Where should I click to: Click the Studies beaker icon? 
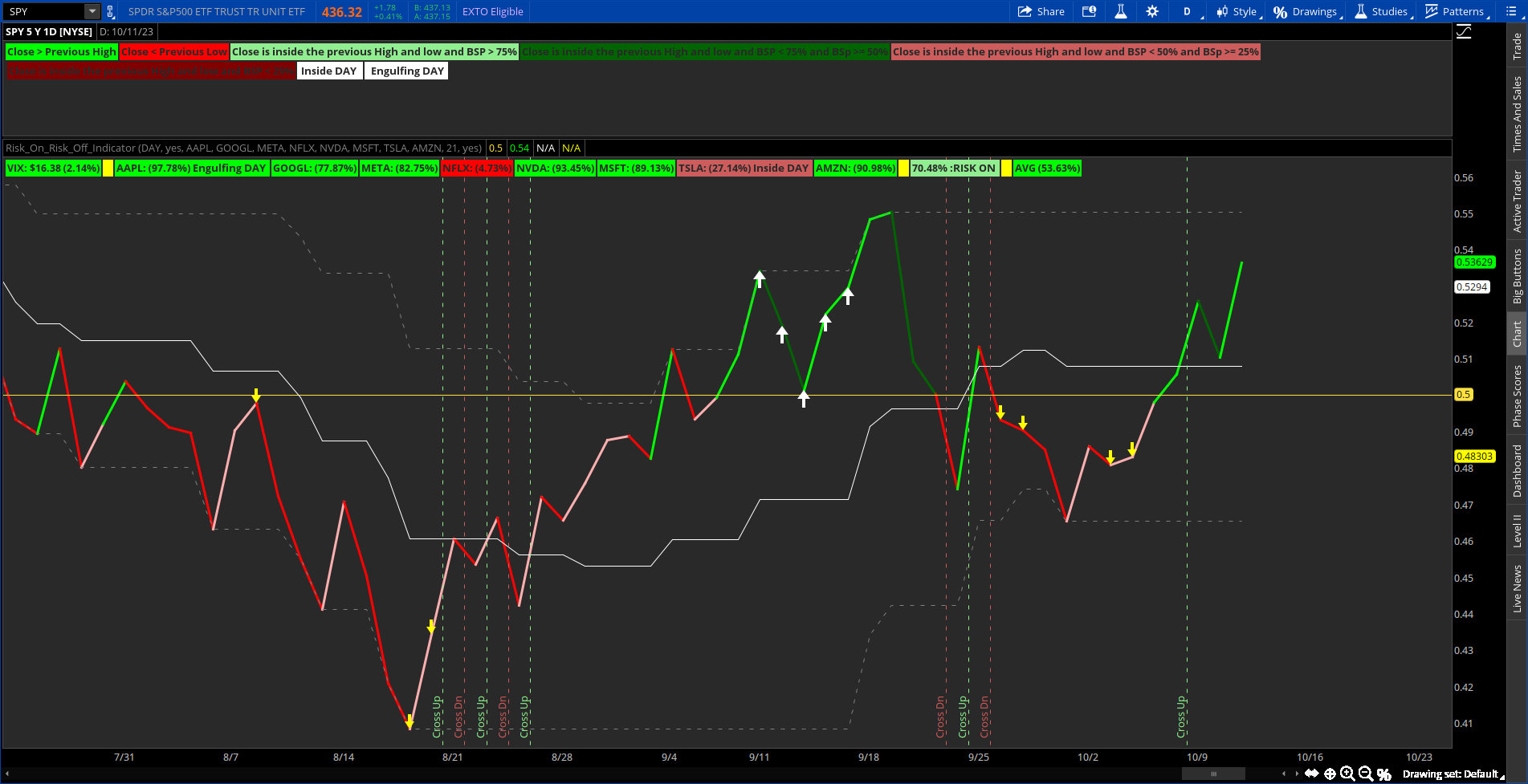[1359, 11]
